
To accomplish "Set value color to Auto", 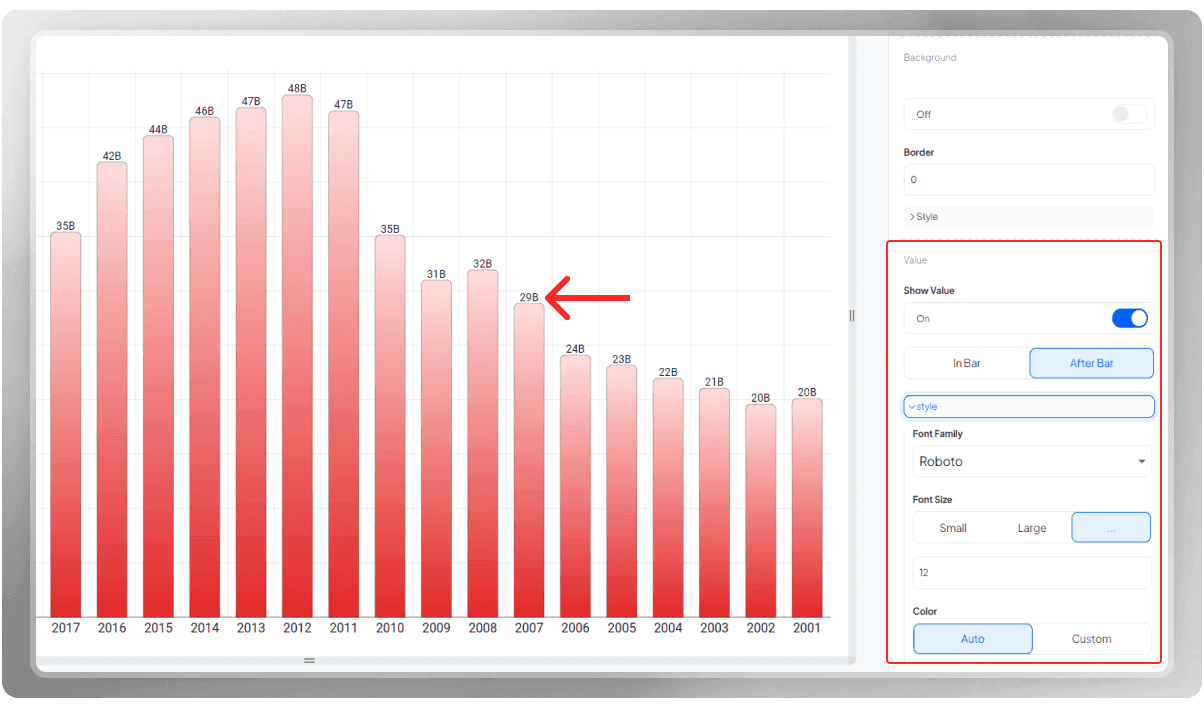I will 973,639.
